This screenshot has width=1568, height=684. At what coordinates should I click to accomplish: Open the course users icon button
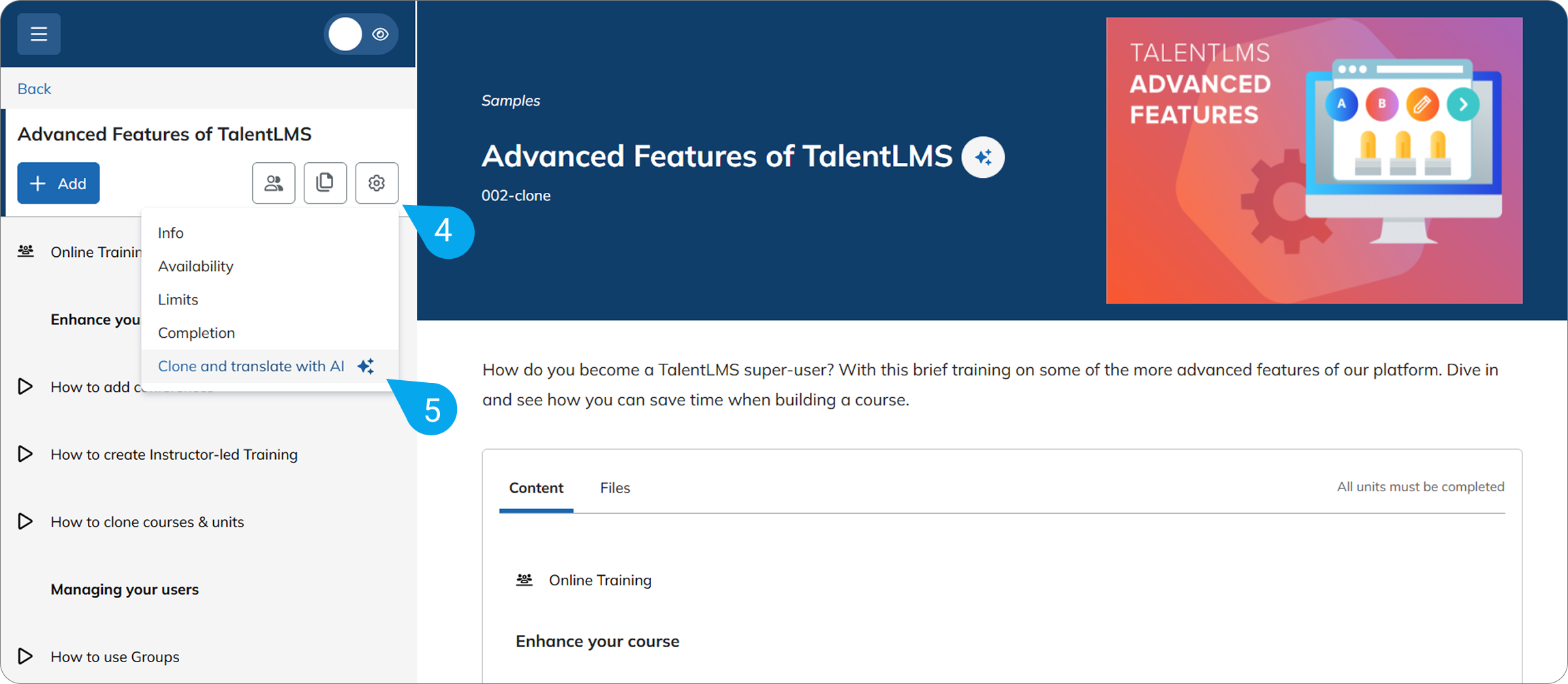pyautogui.click(x=274, y=183)
